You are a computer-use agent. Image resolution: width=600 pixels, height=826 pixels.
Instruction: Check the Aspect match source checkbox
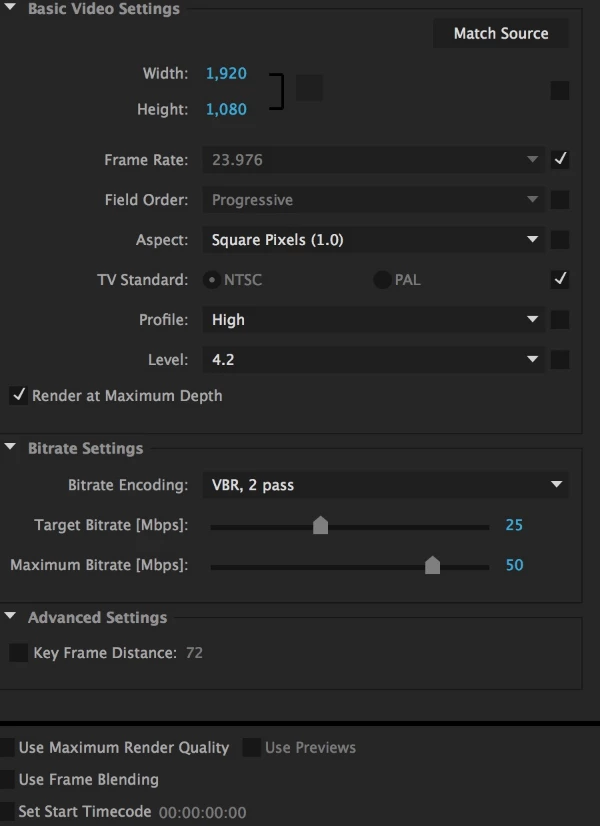coord(559,240)
